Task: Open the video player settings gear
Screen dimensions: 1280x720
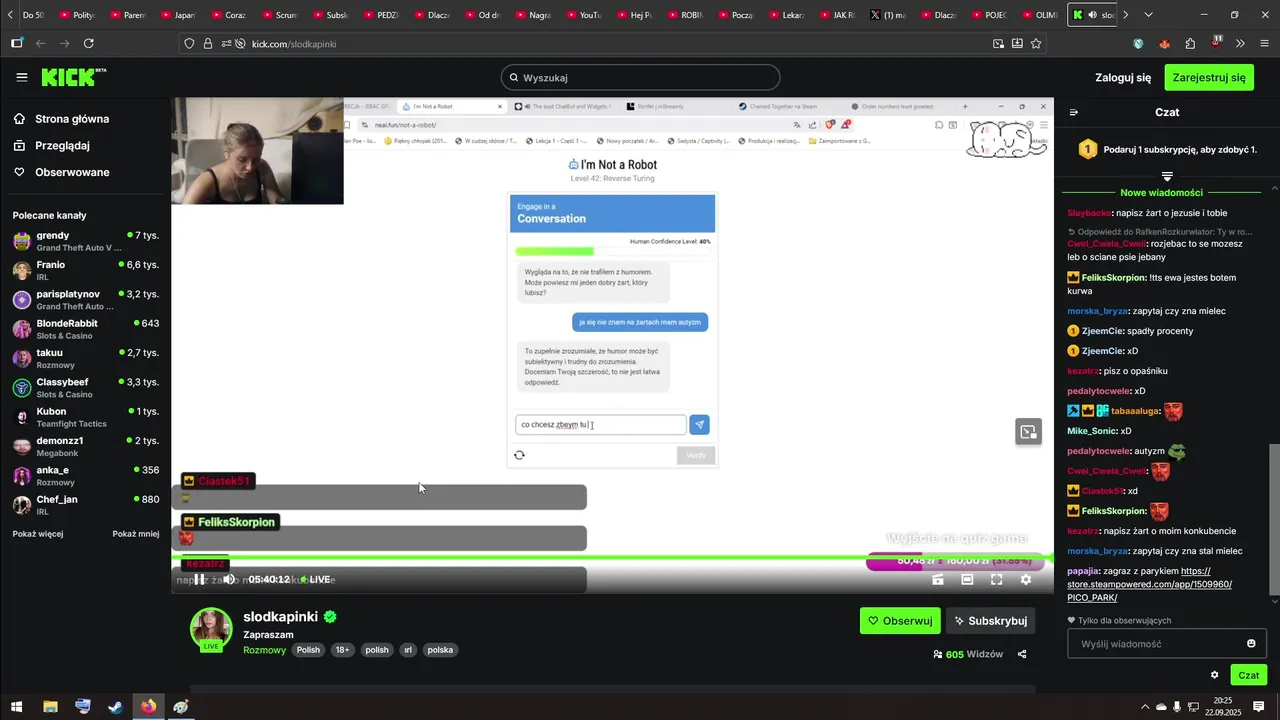Action: [x=1025, y=579]
